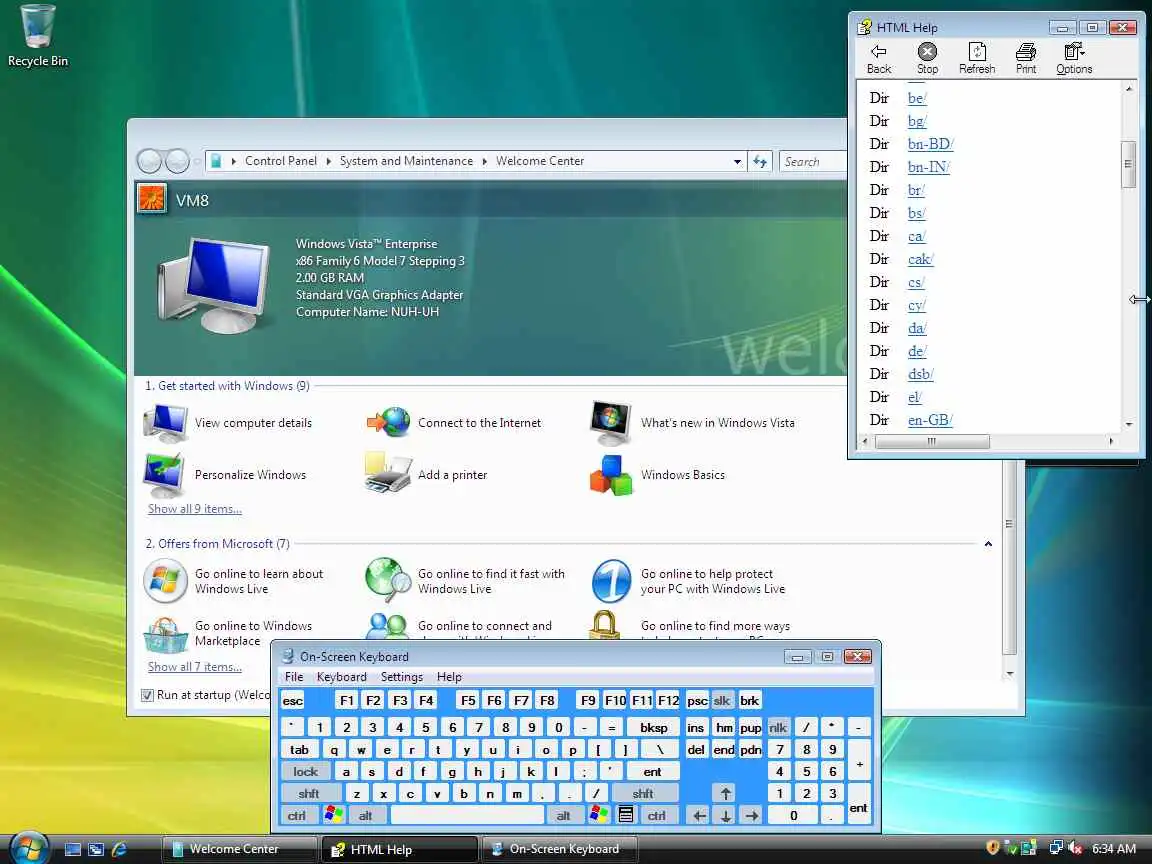Image resolution: width=1152 pixels, height=864 pixels.
Task: Toggle the slk scroll lock key
Action: pos(722,701)
